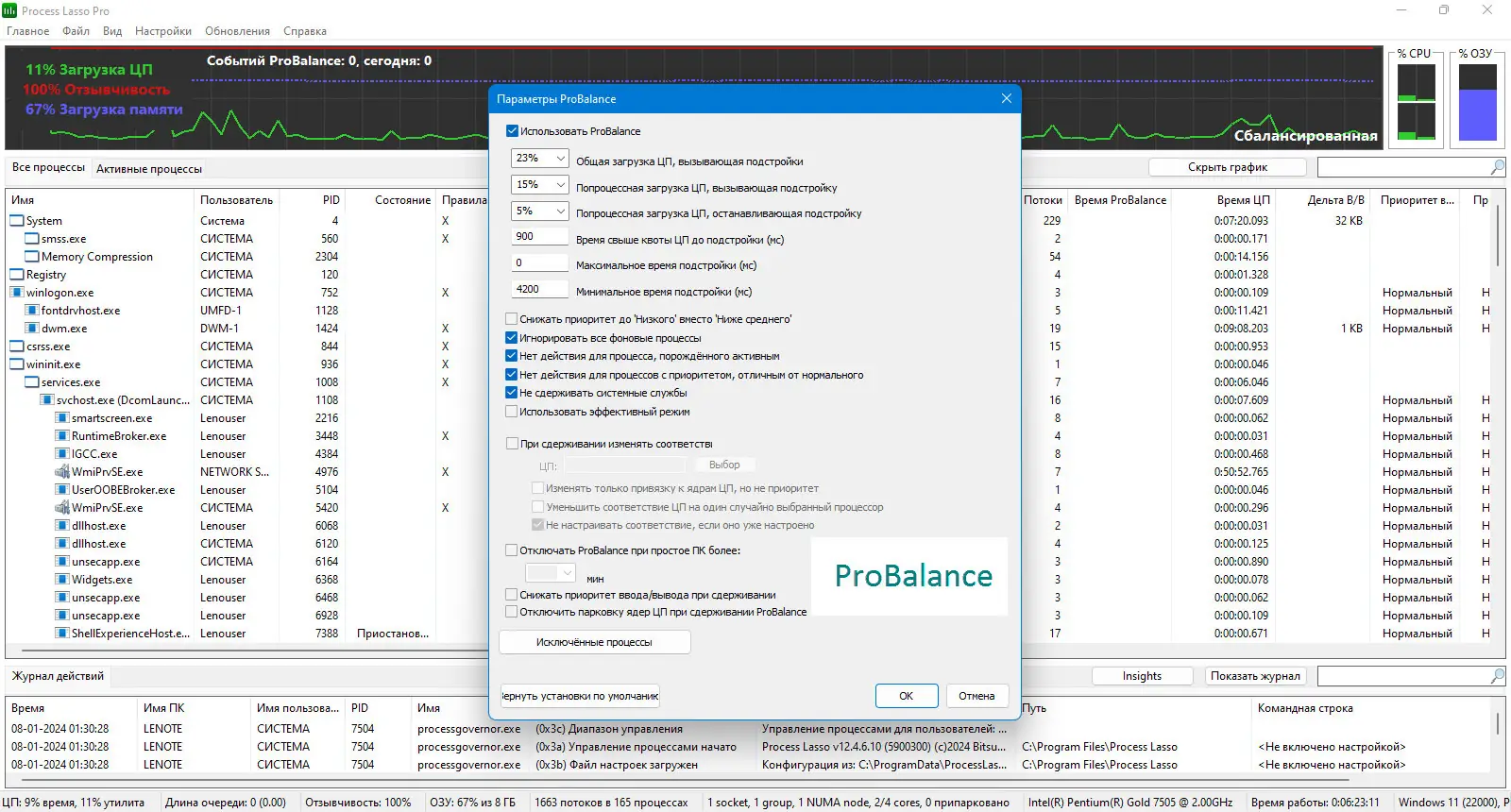Viewport: 1511px width, 812px height.
Task: Close the 'Параметры ProBalance' dialog
Action: (x=1007, y=98)
